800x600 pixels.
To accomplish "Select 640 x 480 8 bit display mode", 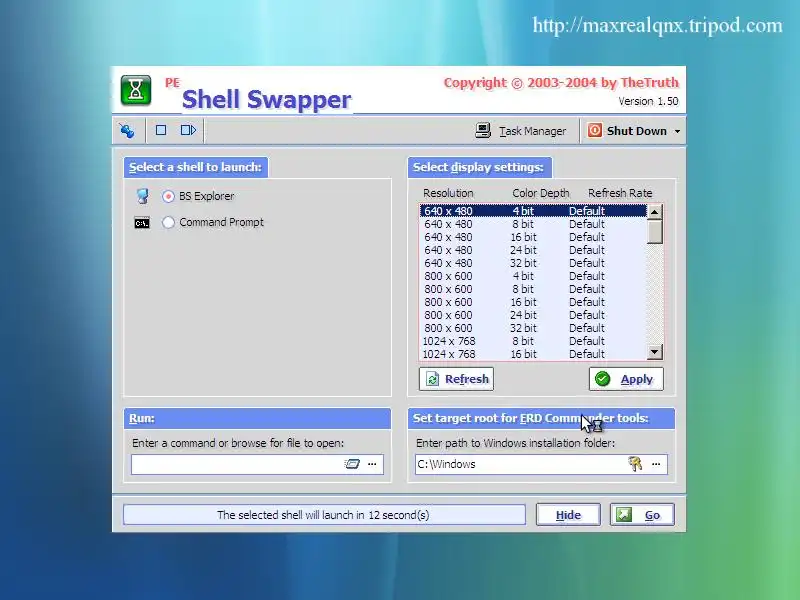I will tap(533, 224).
